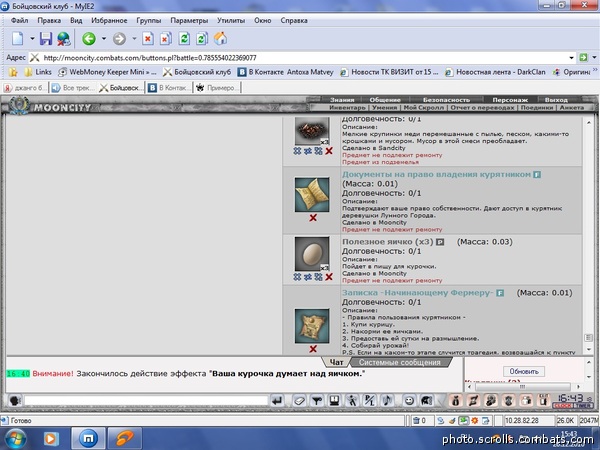
Task: Open the Правка menu
Action: click(49, 21)
